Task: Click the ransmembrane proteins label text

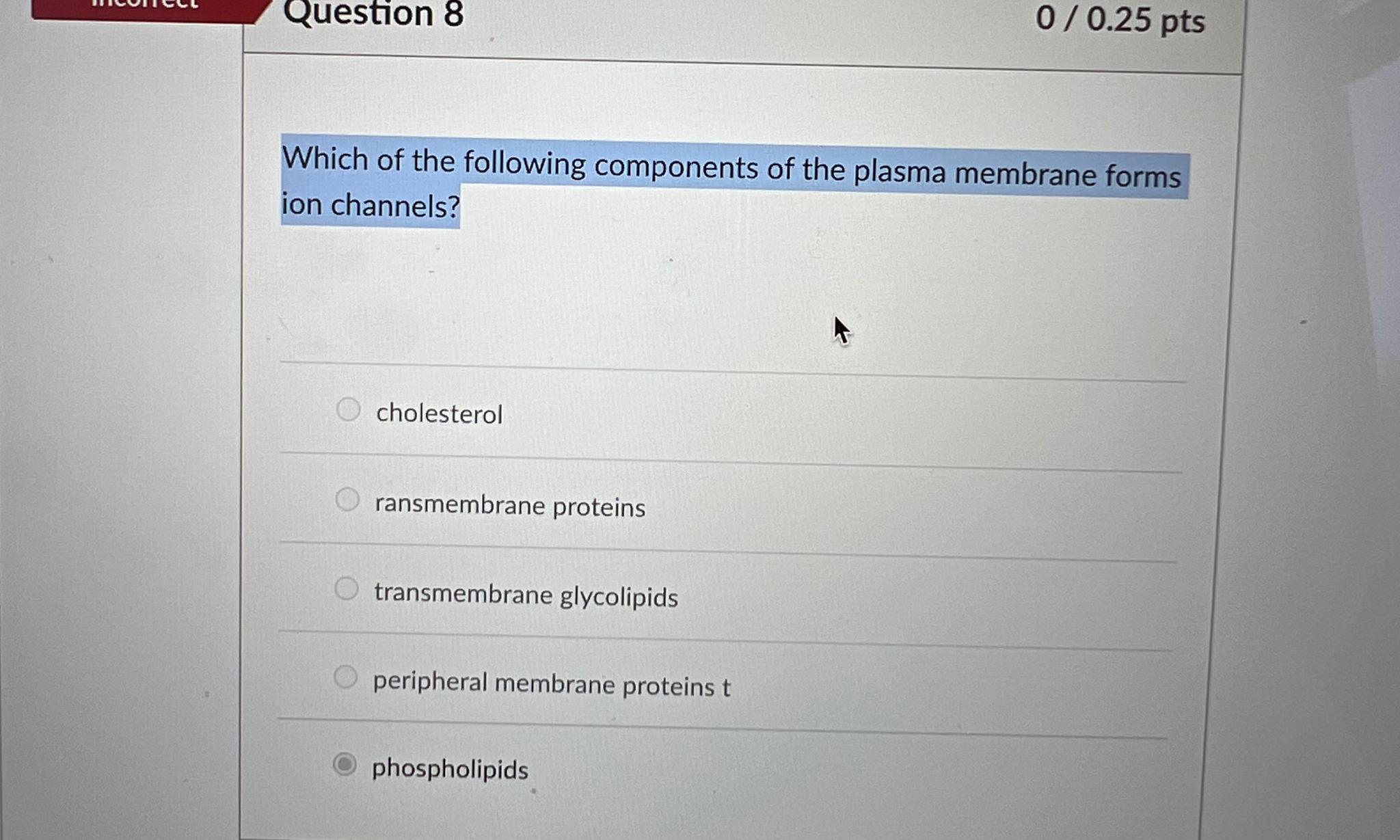Action: pos(509,506)
